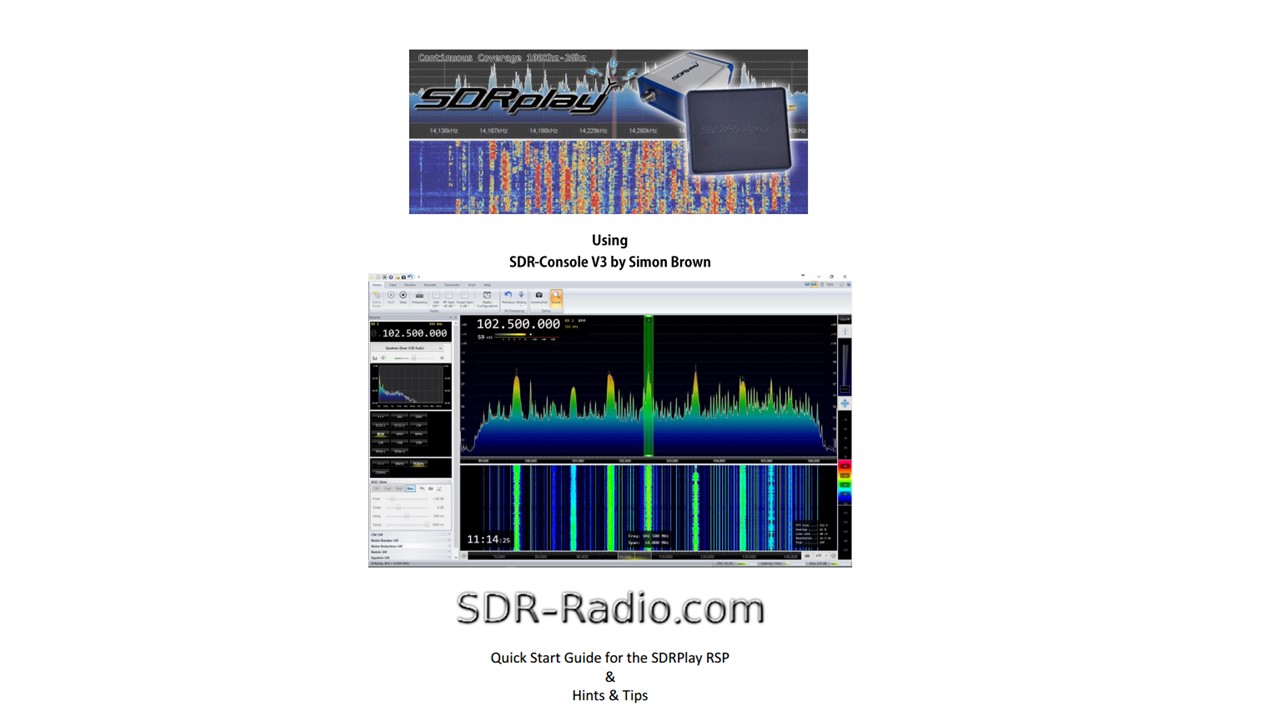Viewport: 1280px width, 720px height.
Task: Switch to the Home ribbon tab
Action: [377, 285]
